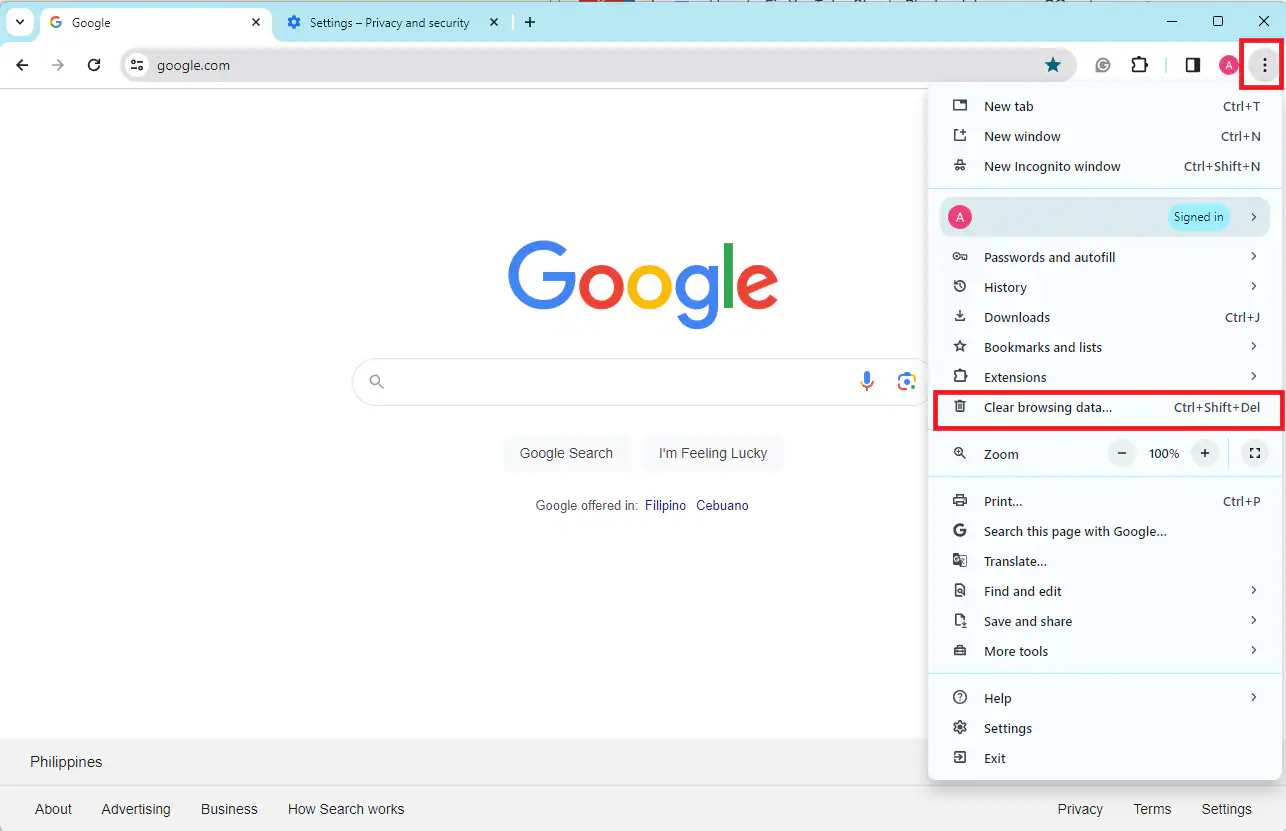Image resolution: width=1286 pixels, height=831 pixels.
Task: Open the side panel icon
Action: click(x=1192, y=65)
